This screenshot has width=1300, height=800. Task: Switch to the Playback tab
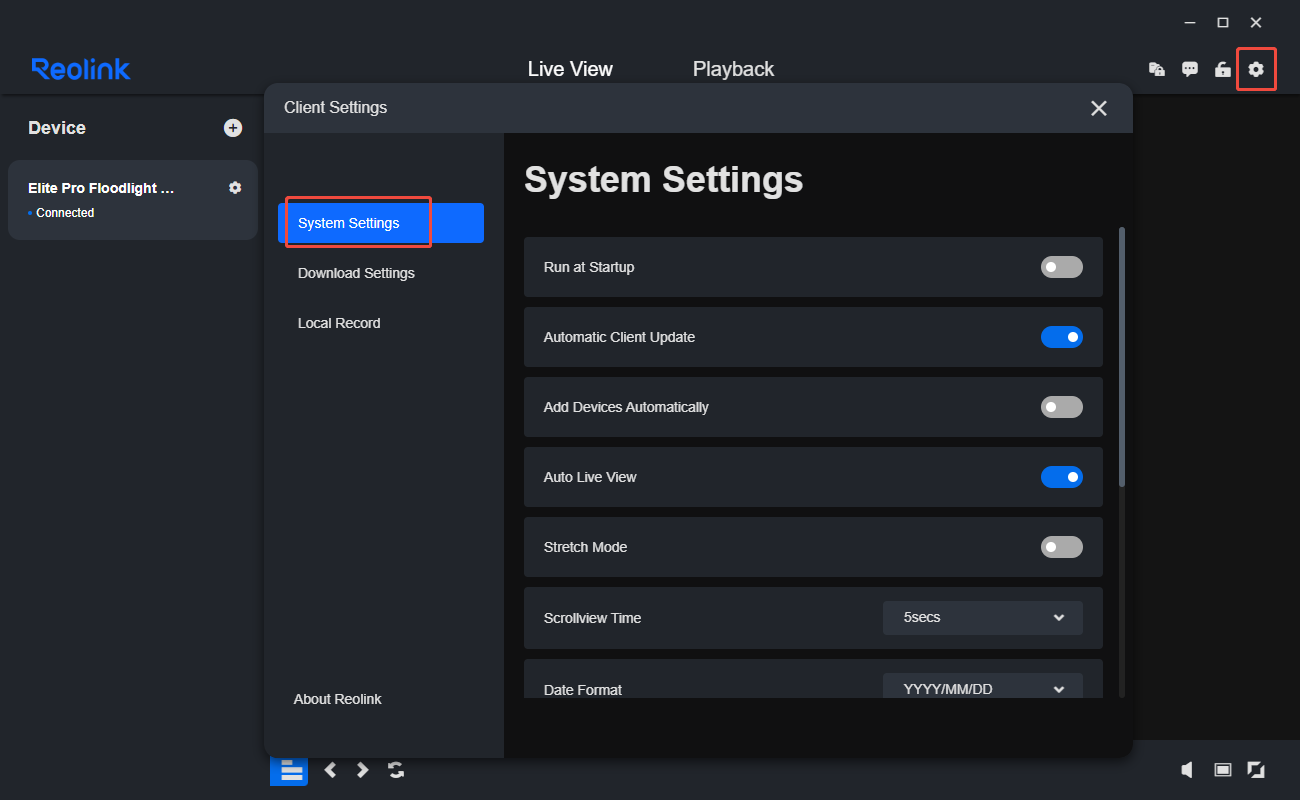tap(733, 69)
